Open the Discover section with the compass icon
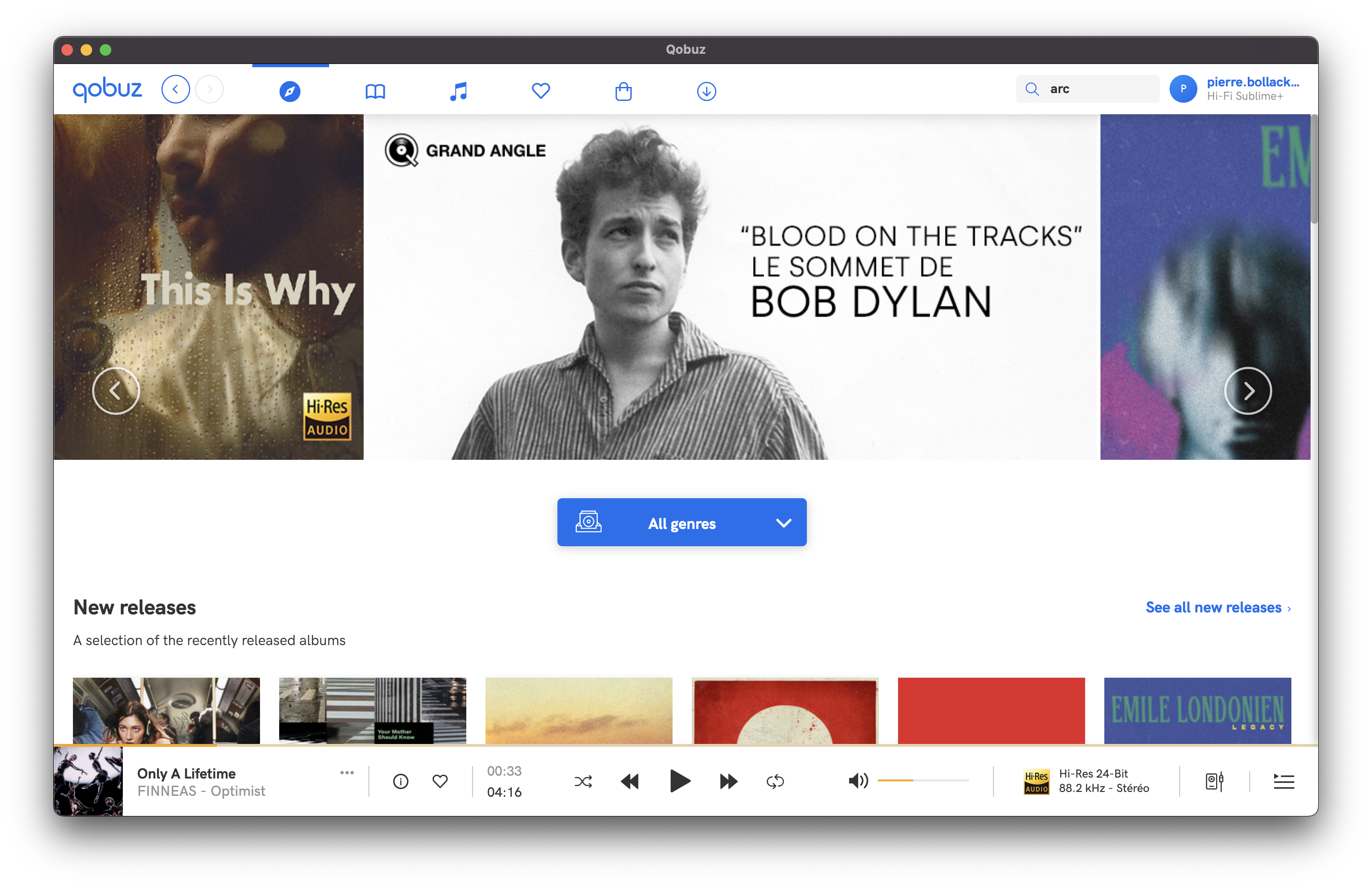This screenshot has height=887, width=1372. [290, 90]
